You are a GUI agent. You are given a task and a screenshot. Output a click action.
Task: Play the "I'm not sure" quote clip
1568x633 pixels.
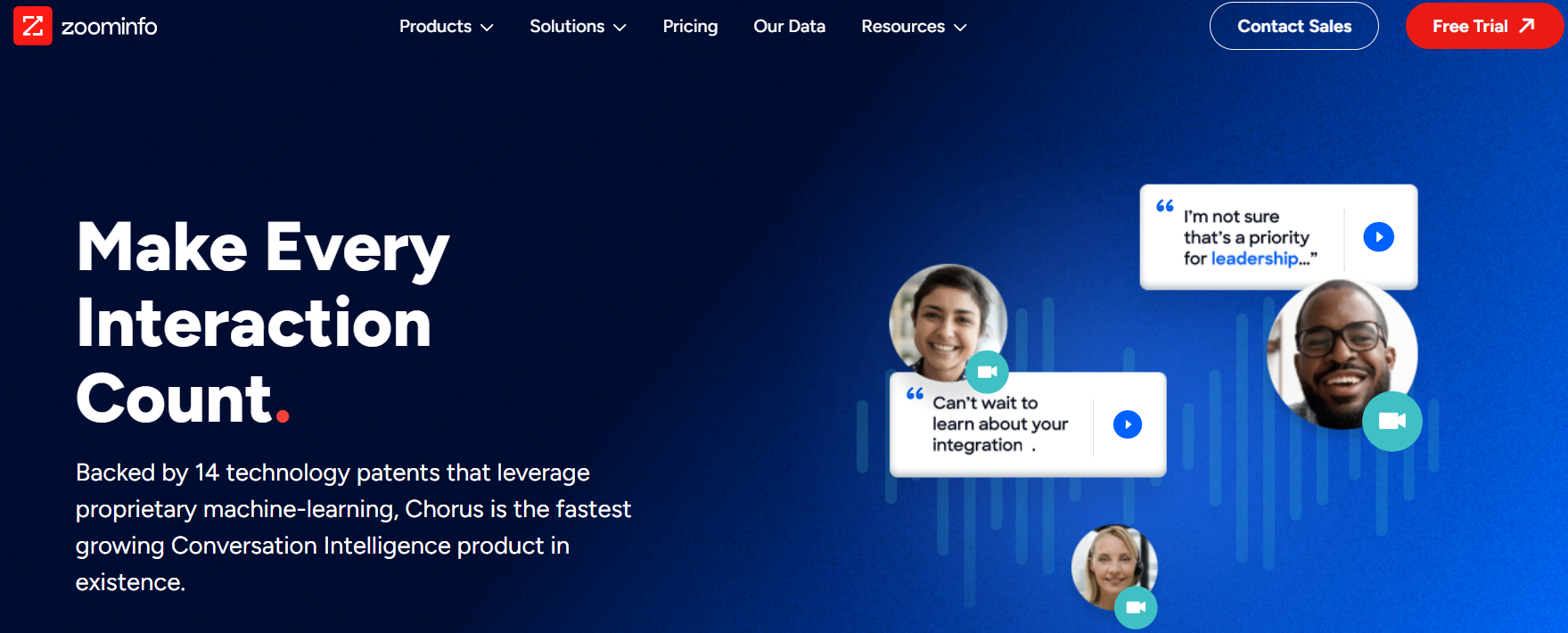click(x=1378, y=237)
